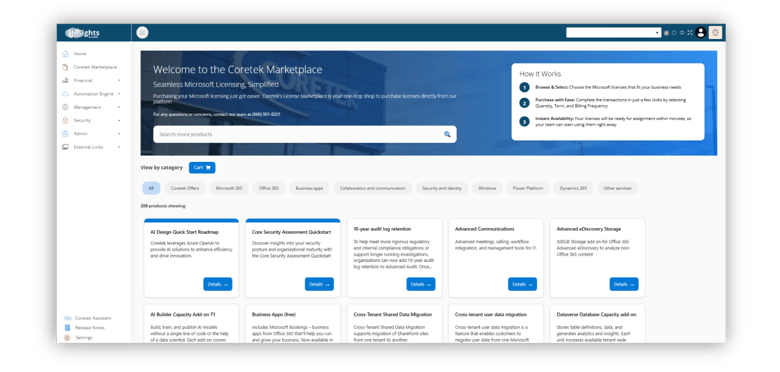Click the fullscreen expand icon in header
The width and height of the screenshot is (780, 372).
pos(689,33)
